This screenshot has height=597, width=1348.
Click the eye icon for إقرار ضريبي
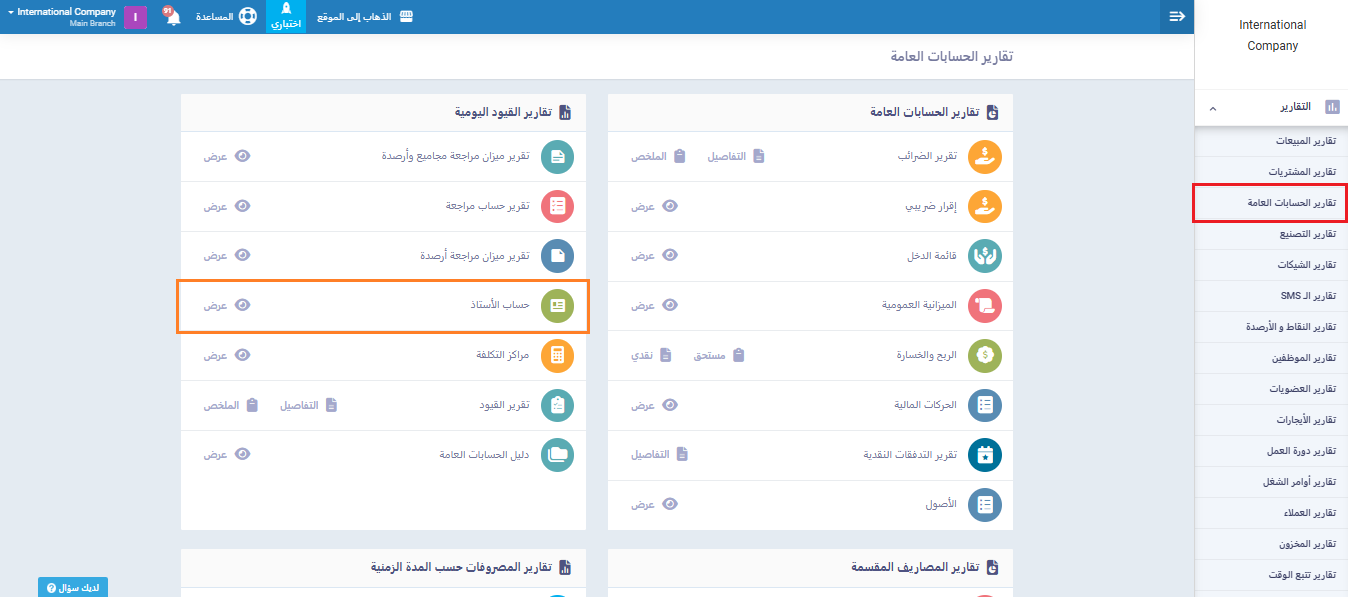[x=670, y=206]
